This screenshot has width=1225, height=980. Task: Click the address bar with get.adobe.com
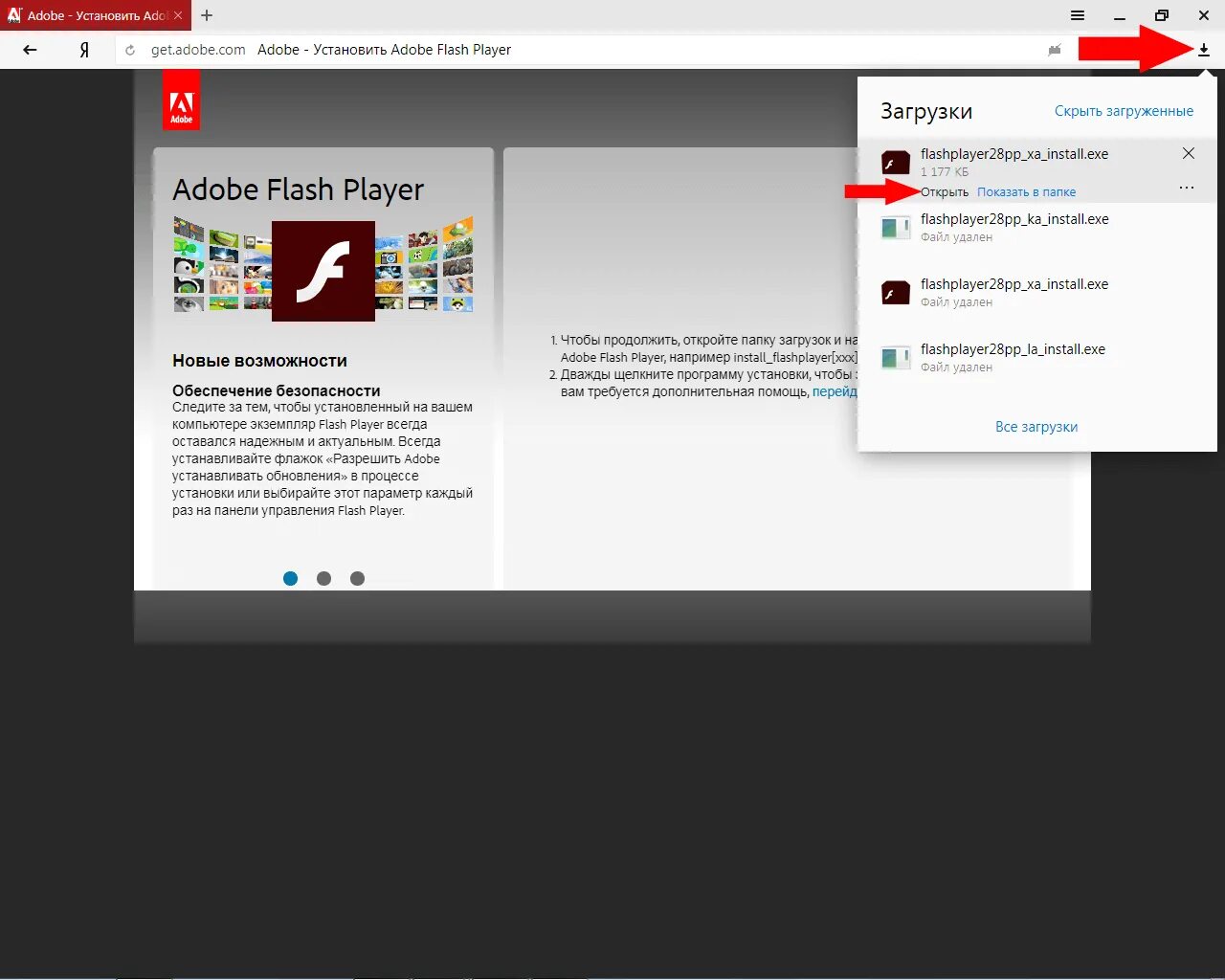tap(593, 50)
